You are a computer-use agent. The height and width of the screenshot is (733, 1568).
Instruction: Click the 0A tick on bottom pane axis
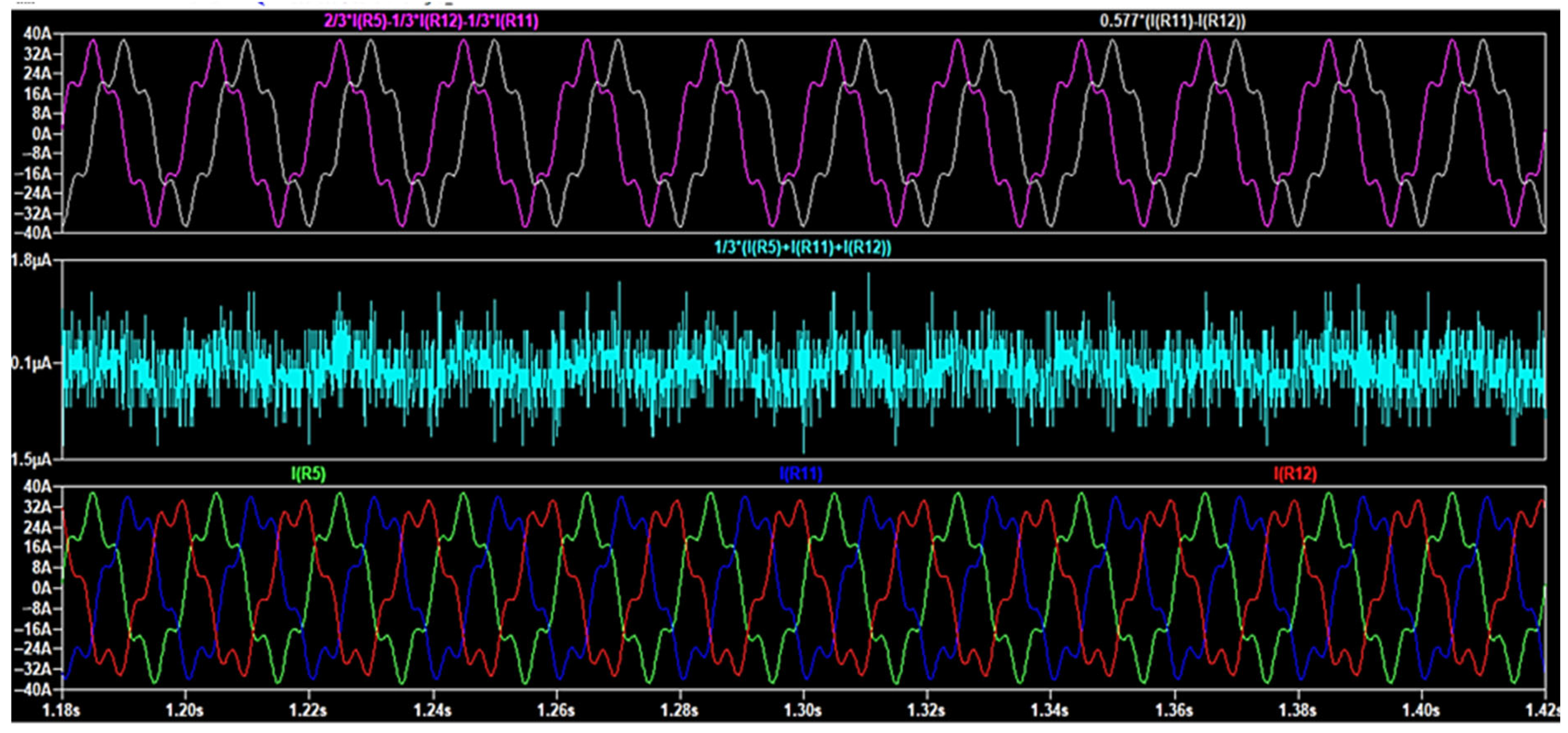click(x=41, y=588)
